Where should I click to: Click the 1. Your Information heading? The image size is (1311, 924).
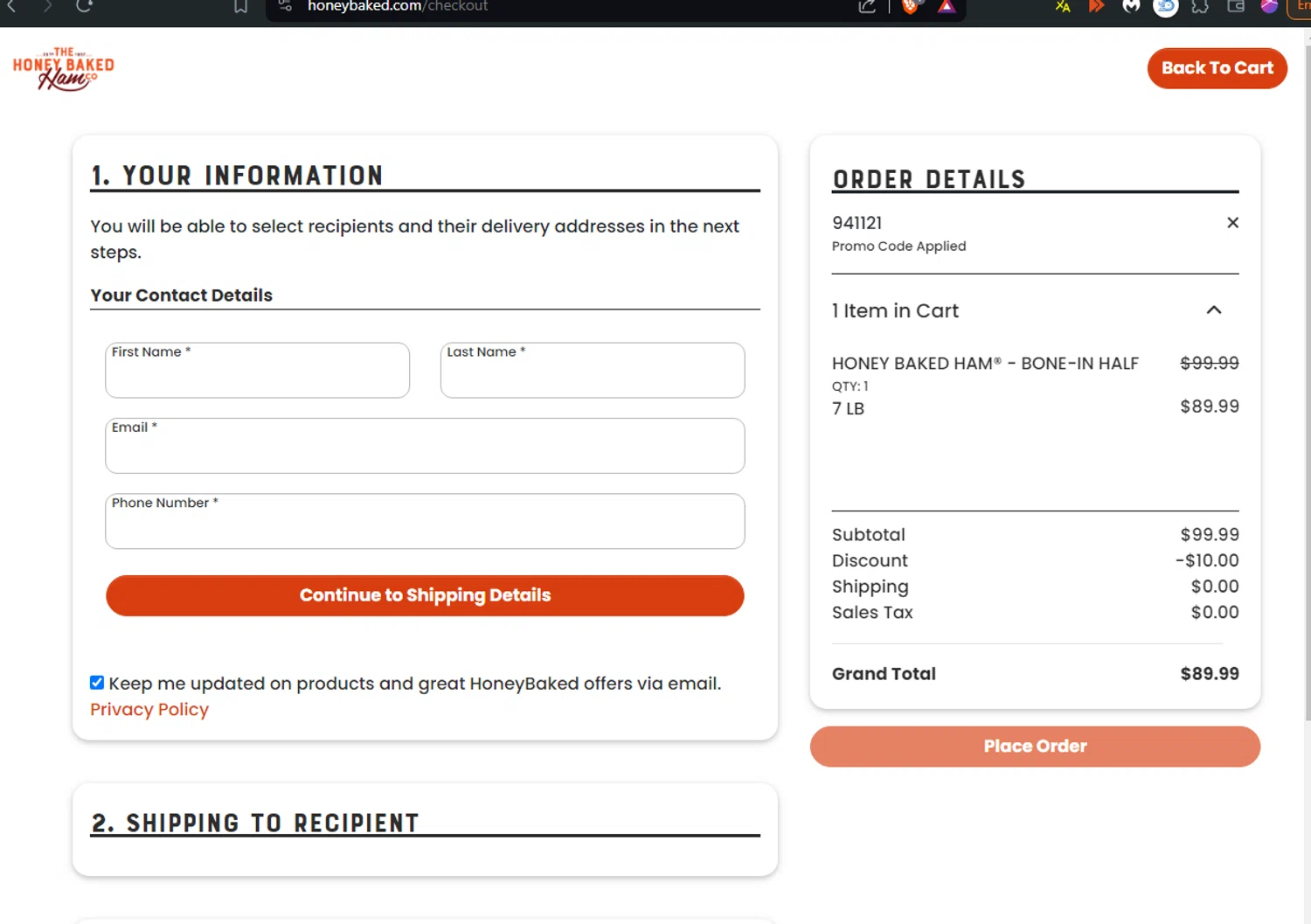pyautogui.click(x=237, y=176)
